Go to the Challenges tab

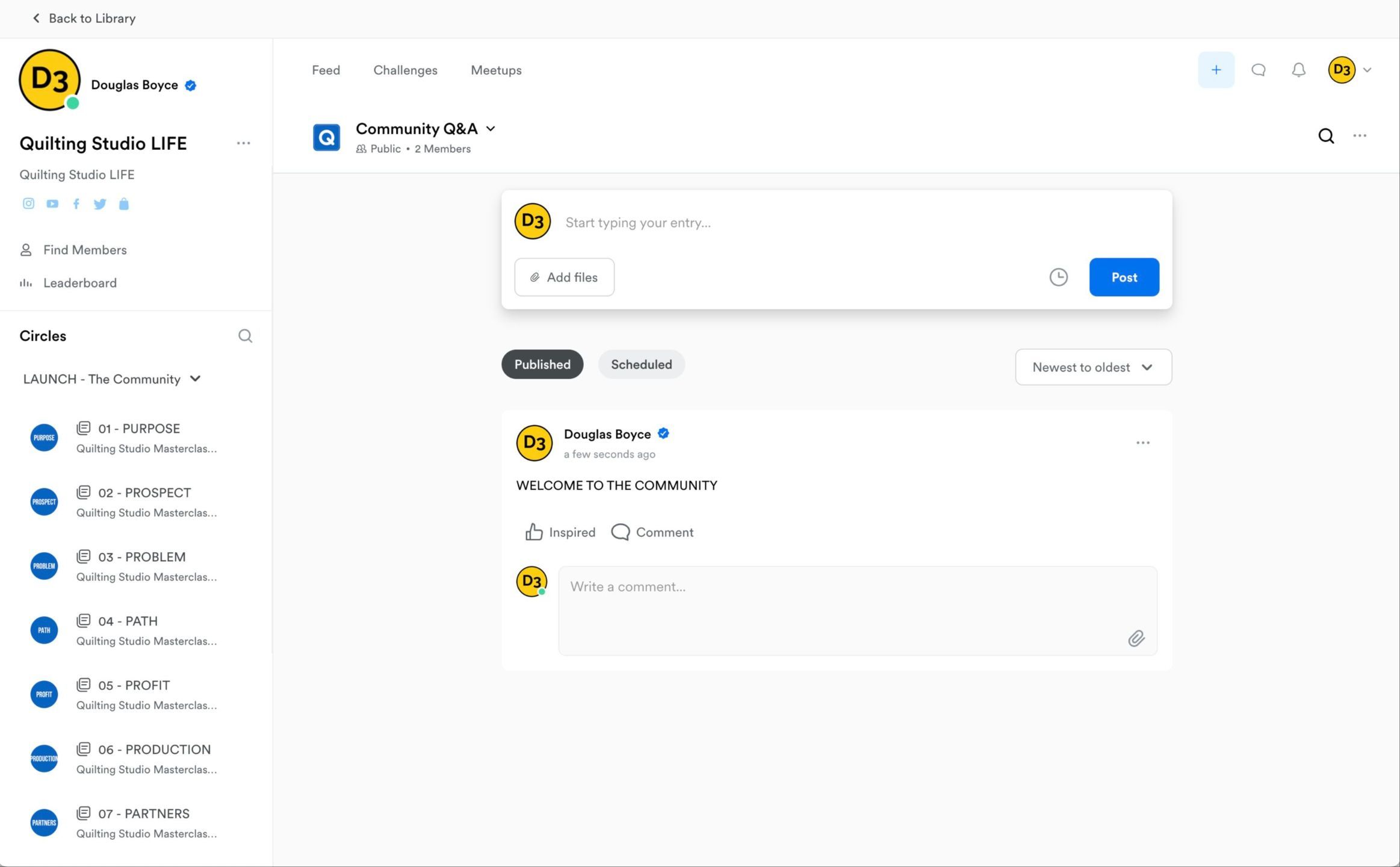click(405, 70)
